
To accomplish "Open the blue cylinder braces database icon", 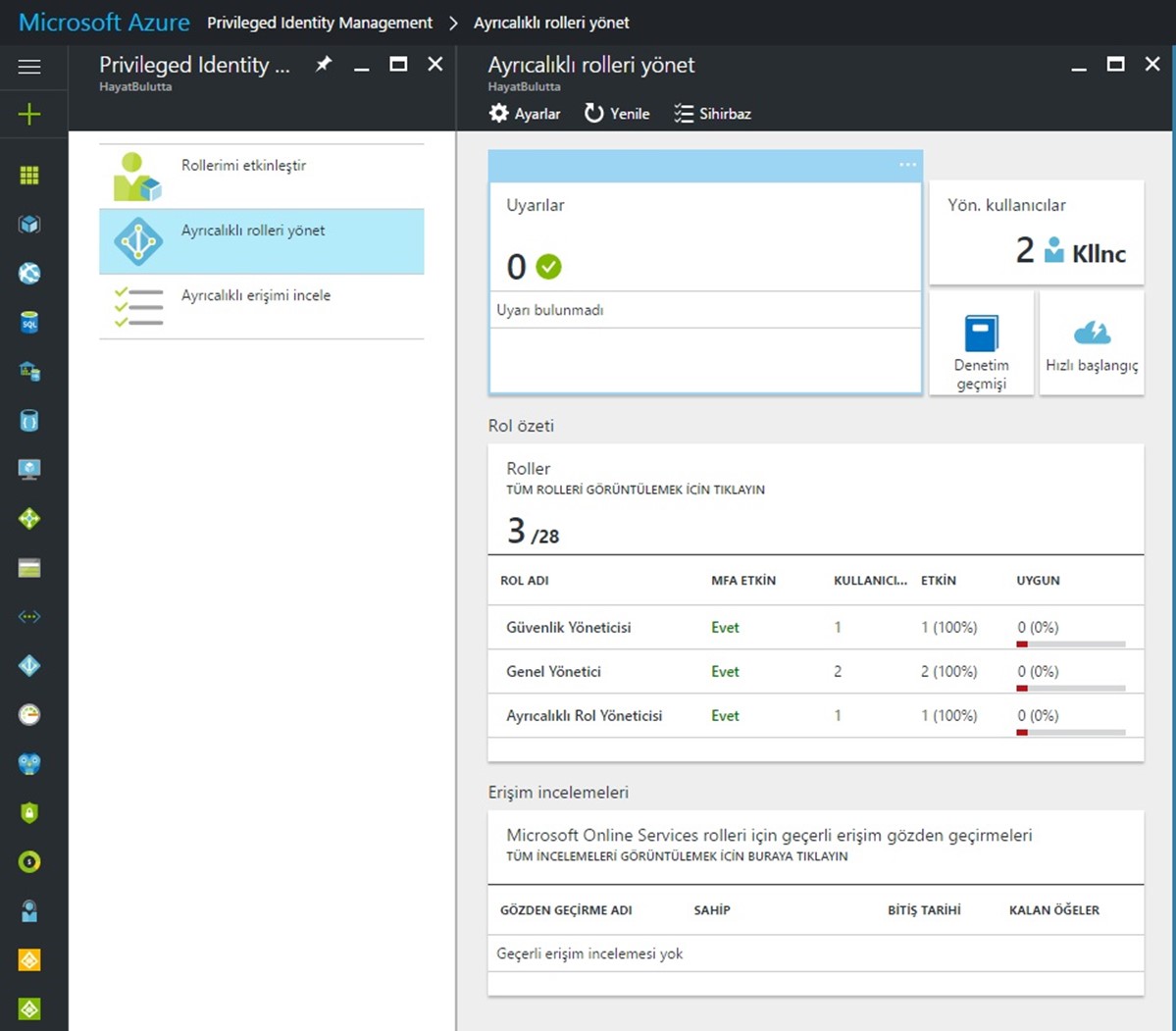I will coord(29,421).
